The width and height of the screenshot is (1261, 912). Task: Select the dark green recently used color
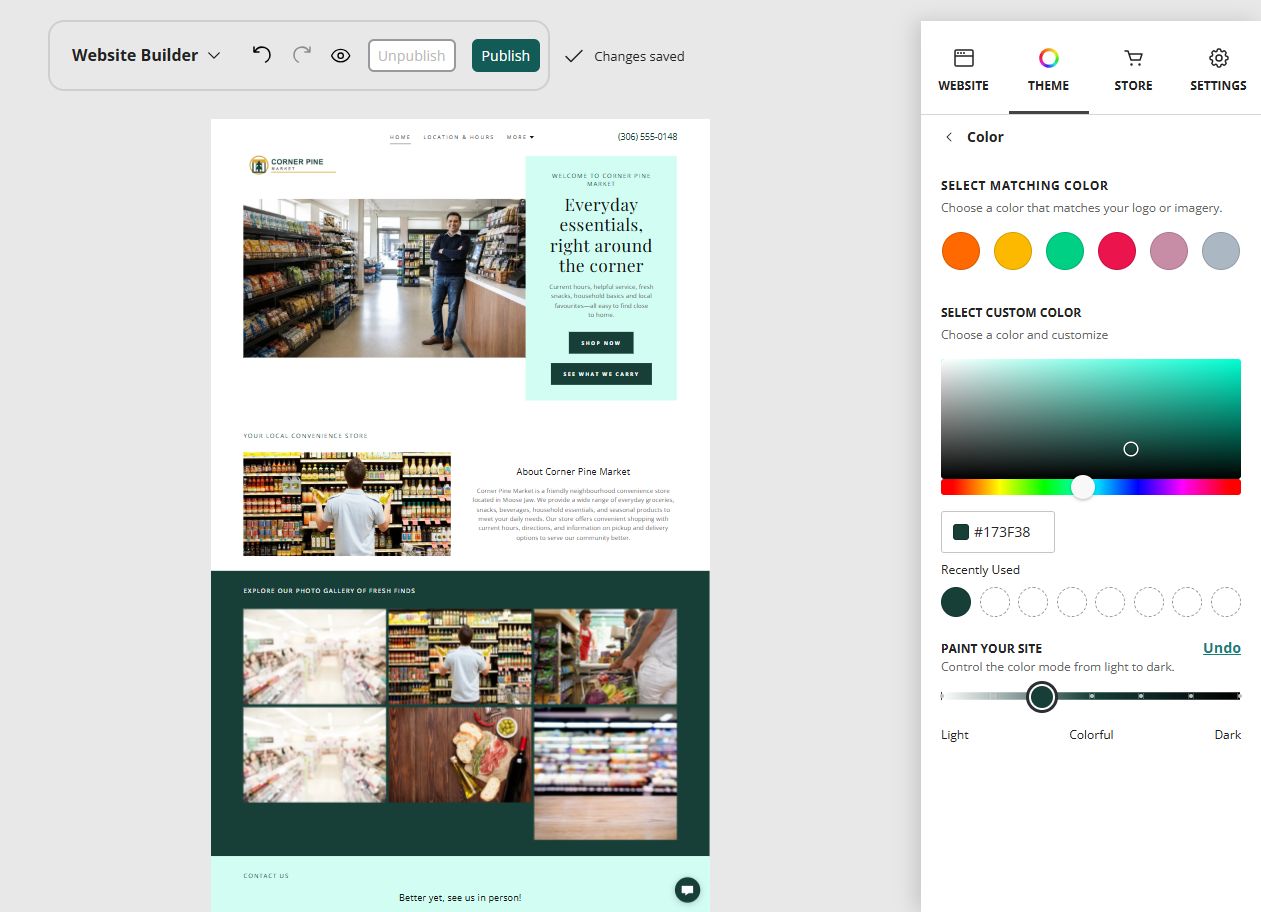(x=956, y=602)
